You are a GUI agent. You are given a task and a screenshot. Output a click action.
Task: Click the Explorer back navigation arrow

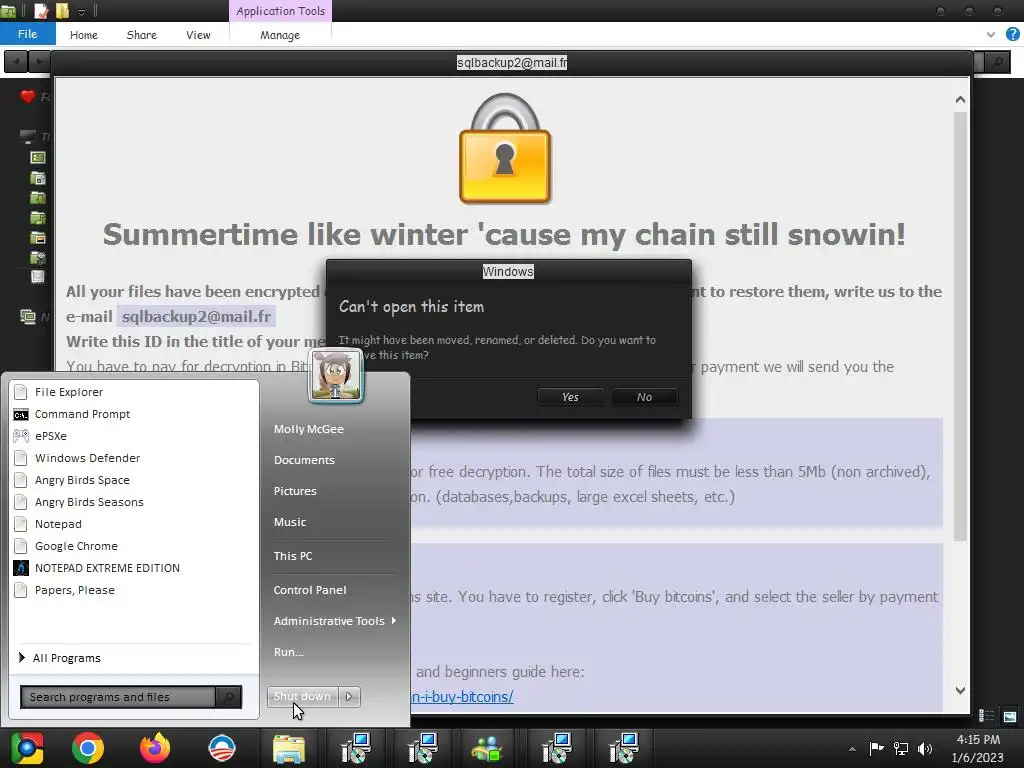pyautogui.click(x=16, y=62)
